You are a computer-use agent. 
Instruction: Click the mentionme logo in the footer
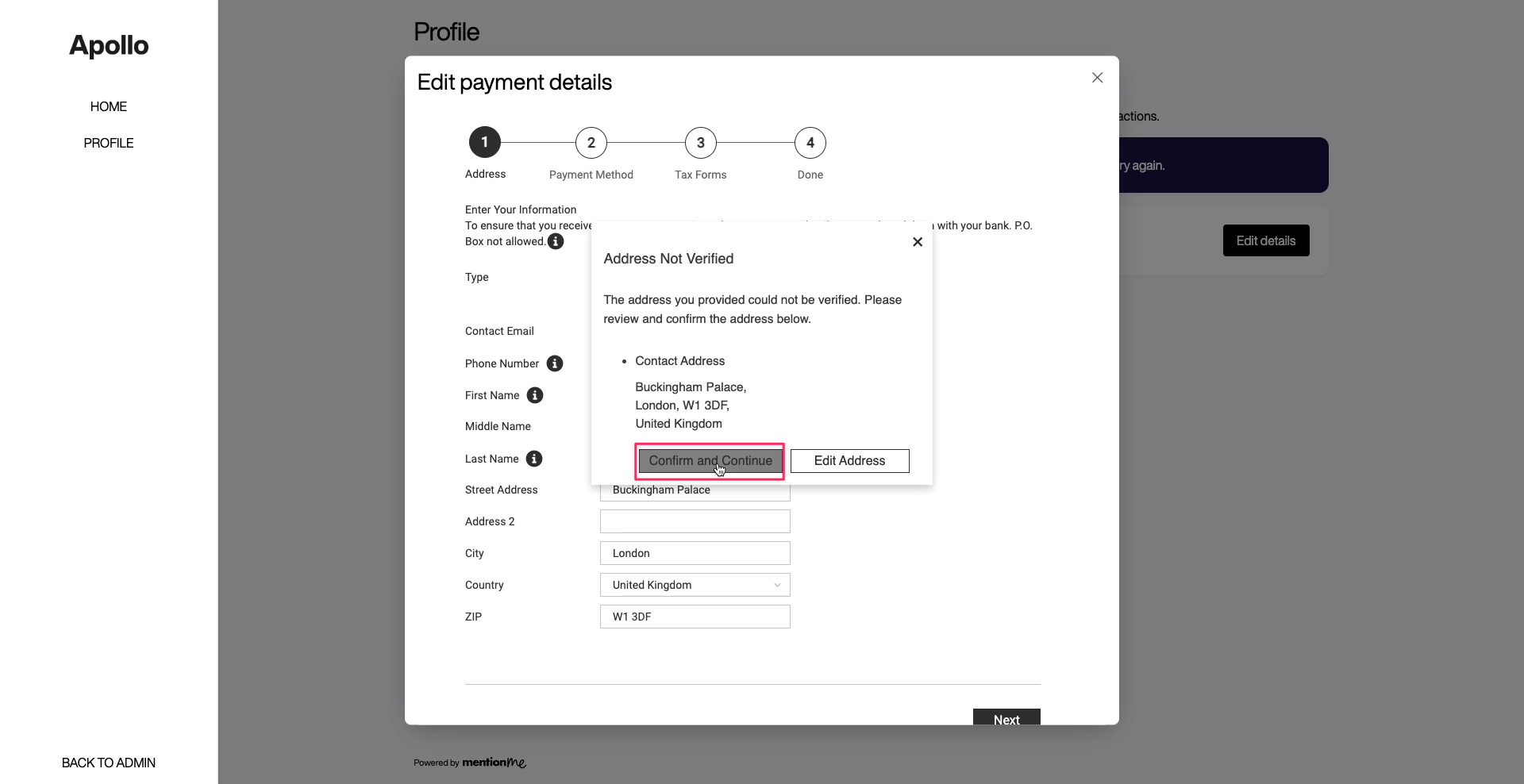[495, 763]
